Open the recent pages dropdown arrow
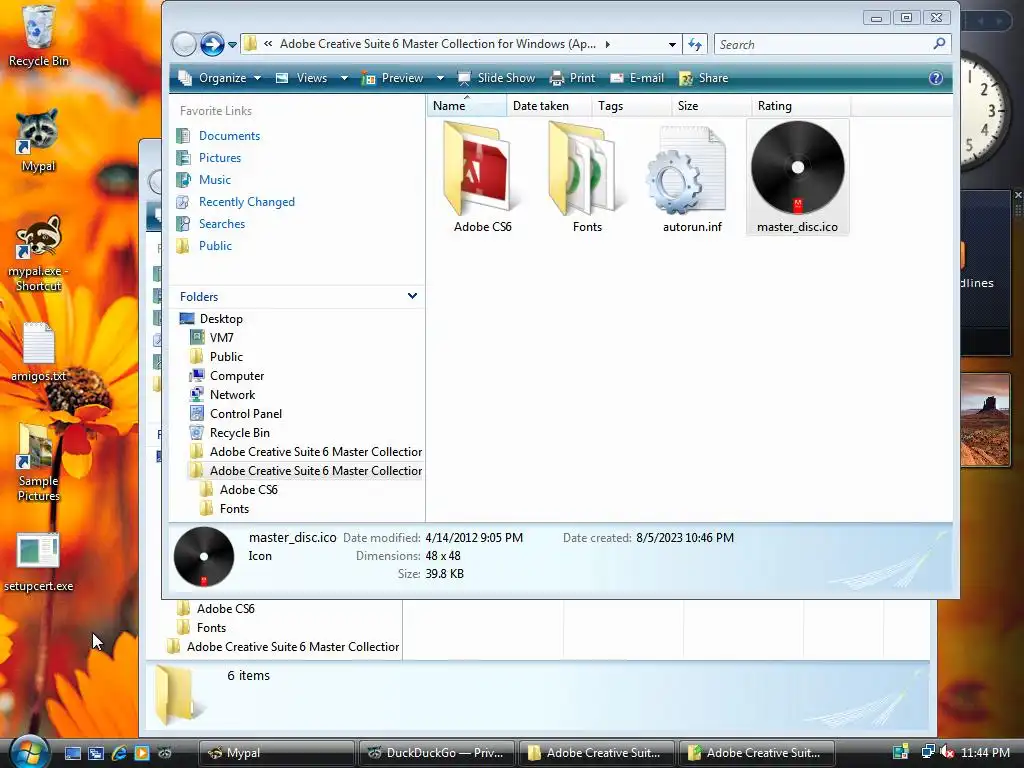The width and height of the screenshot is (1024, 768). click(x=232, y=45)
